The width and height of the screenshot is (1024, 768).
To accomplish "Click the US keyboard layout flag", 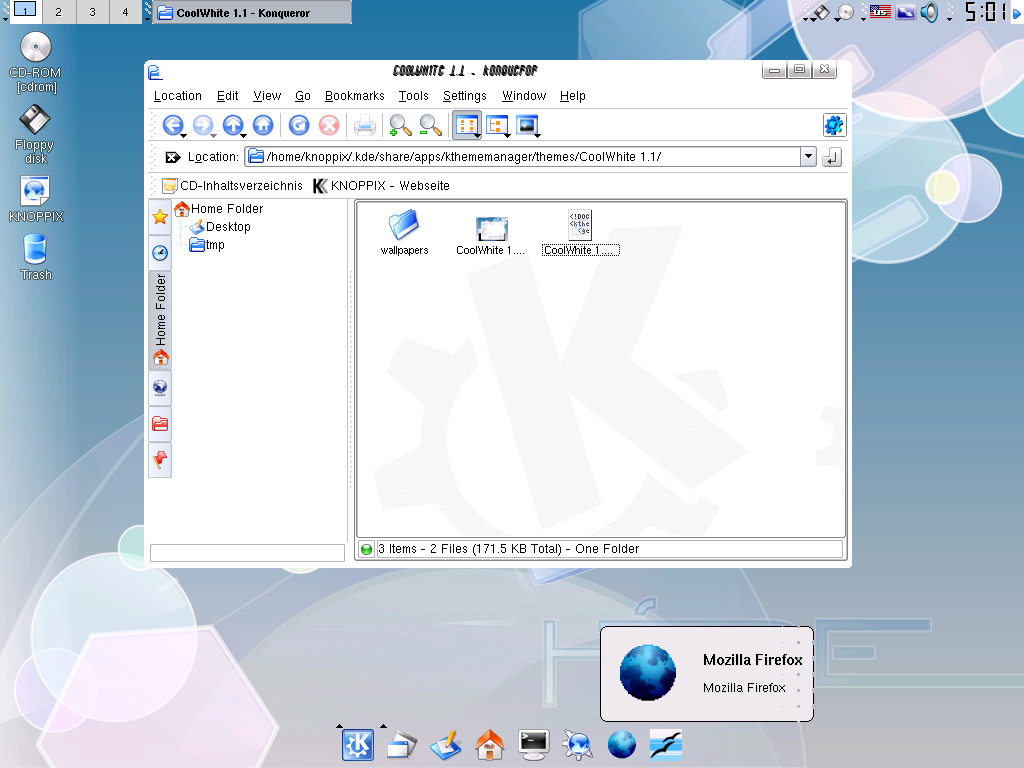I will pos(880,11).
